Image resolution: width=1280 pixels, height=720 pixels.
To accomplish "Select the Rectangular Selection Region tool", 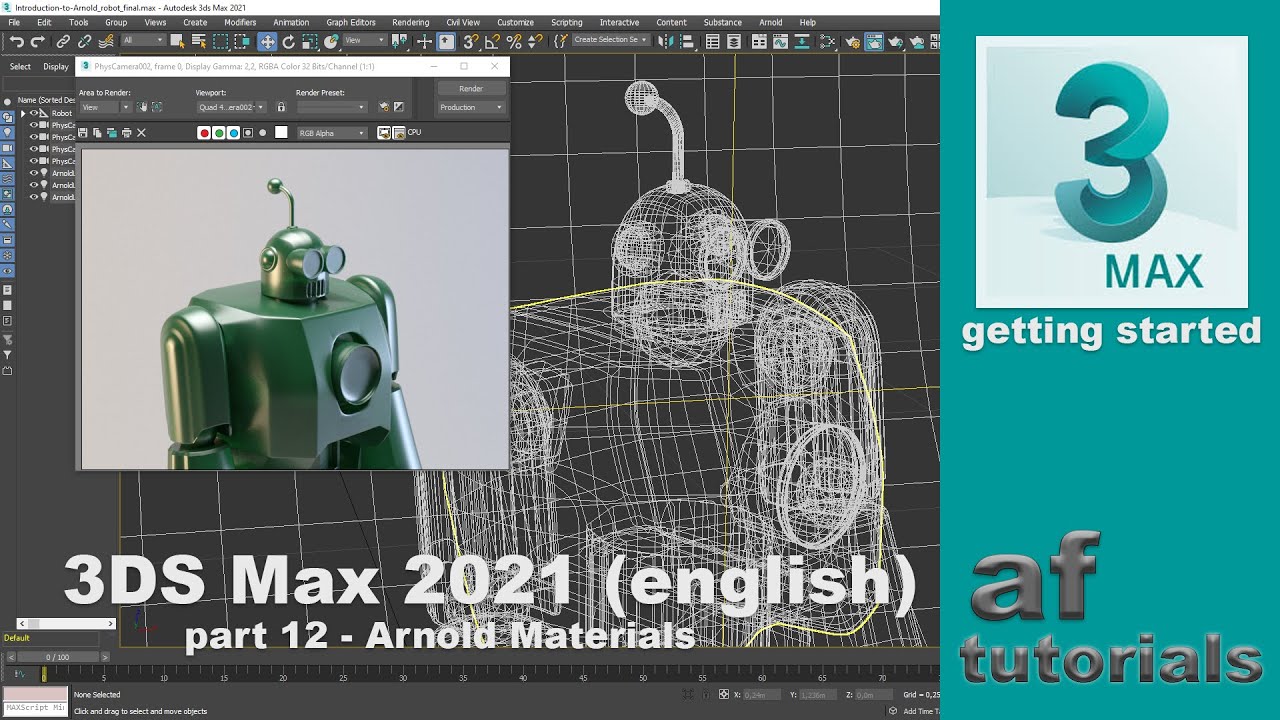I will pos(220,41).
